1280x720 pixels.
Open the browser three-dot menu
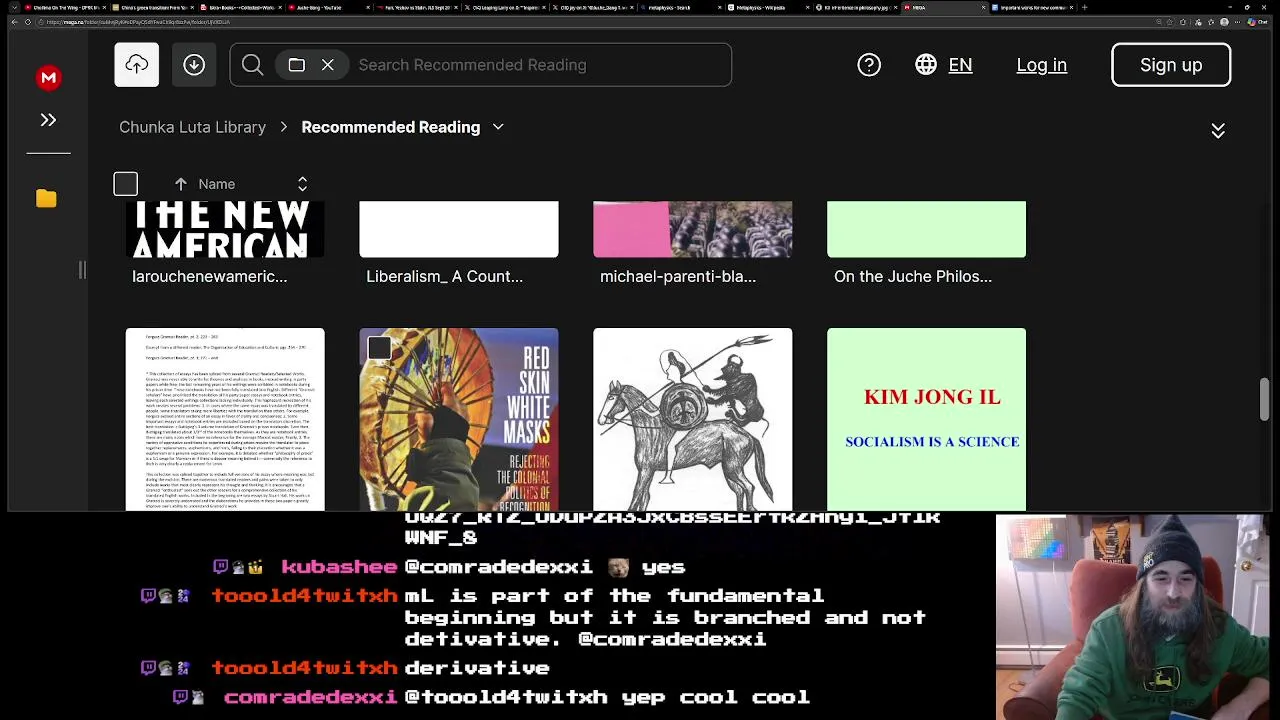[x=1237, y=22]
